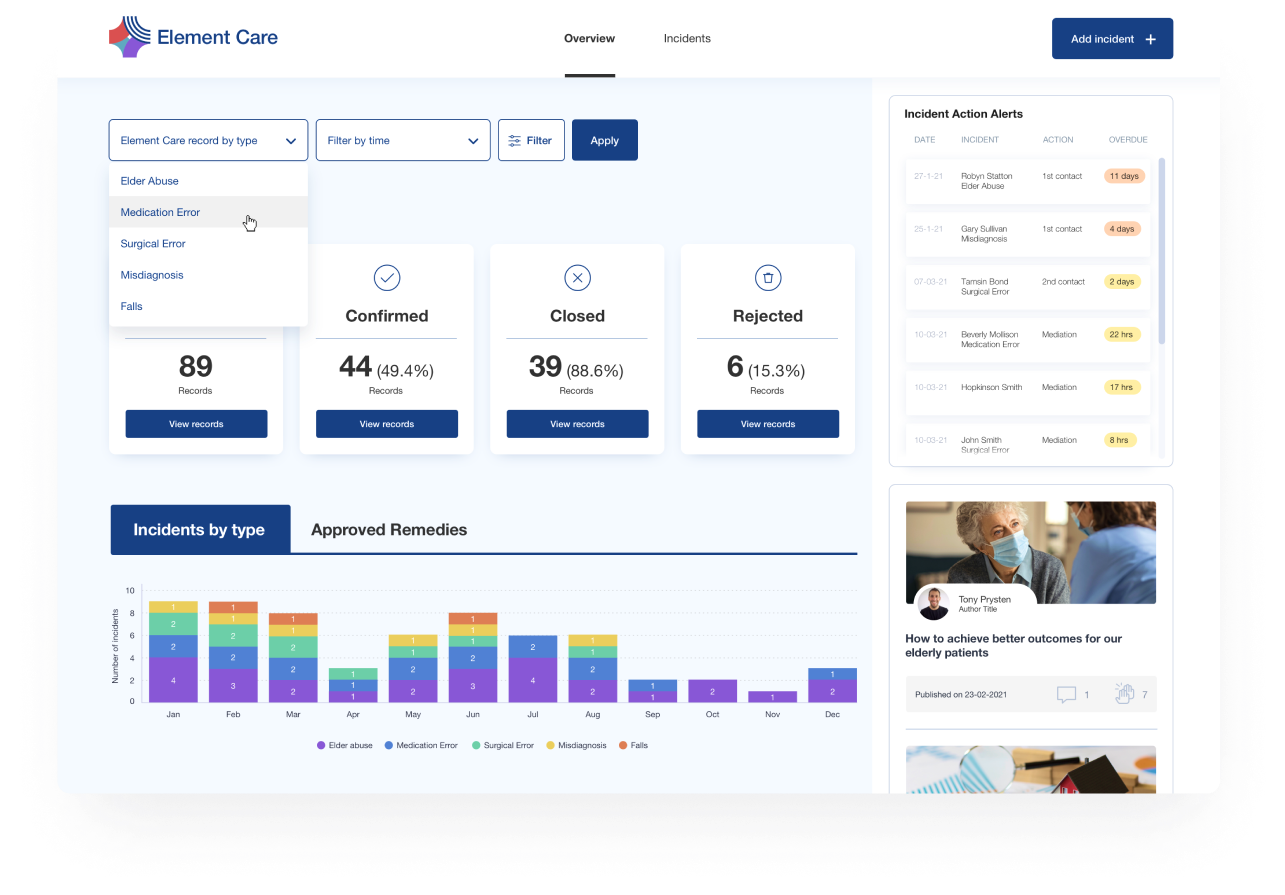Click the Confirmed checkmark icon
This screenshot has height=895, width=1285.
tap(386, 277)
